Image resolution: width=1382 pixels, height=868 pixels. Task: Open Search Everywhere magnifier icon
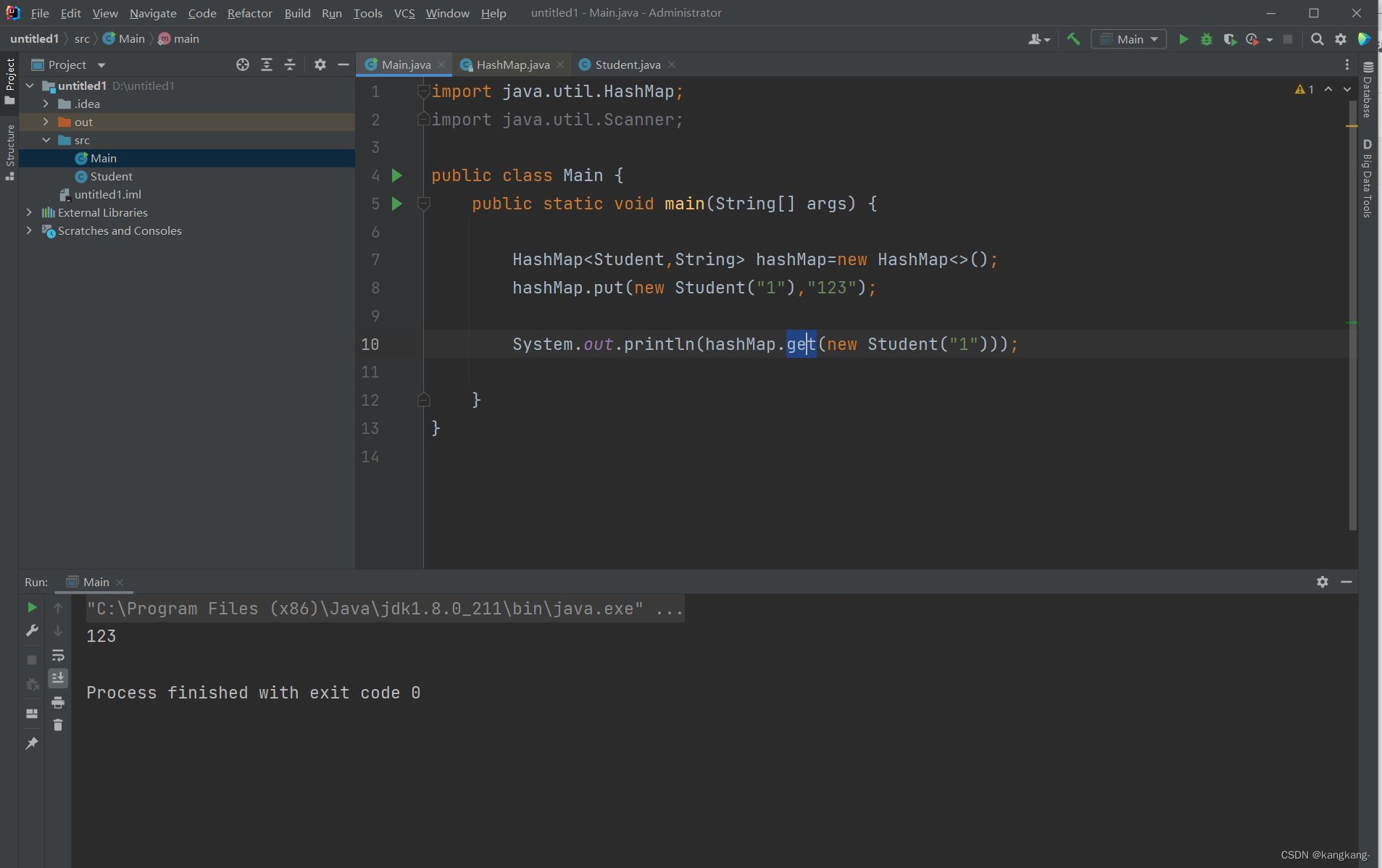point(1318,39)
